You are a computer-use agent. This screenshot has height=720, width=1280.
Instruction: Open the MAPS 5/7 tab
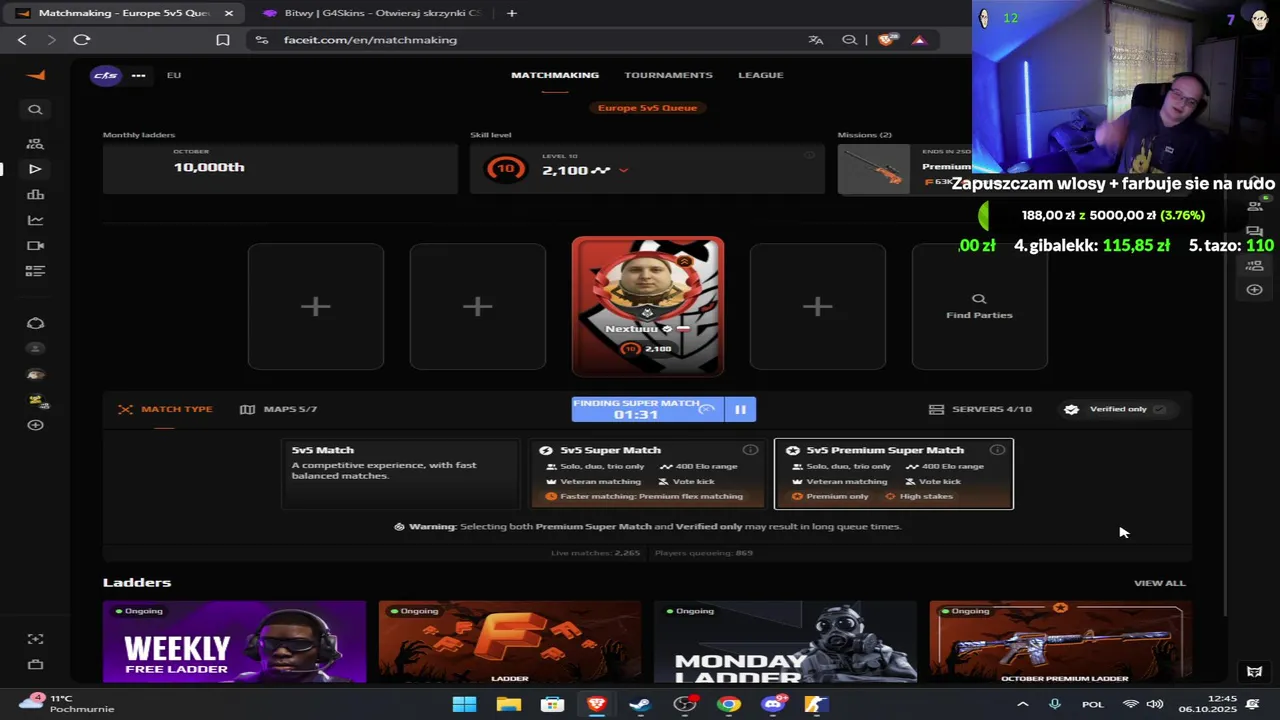coord(278,409)
